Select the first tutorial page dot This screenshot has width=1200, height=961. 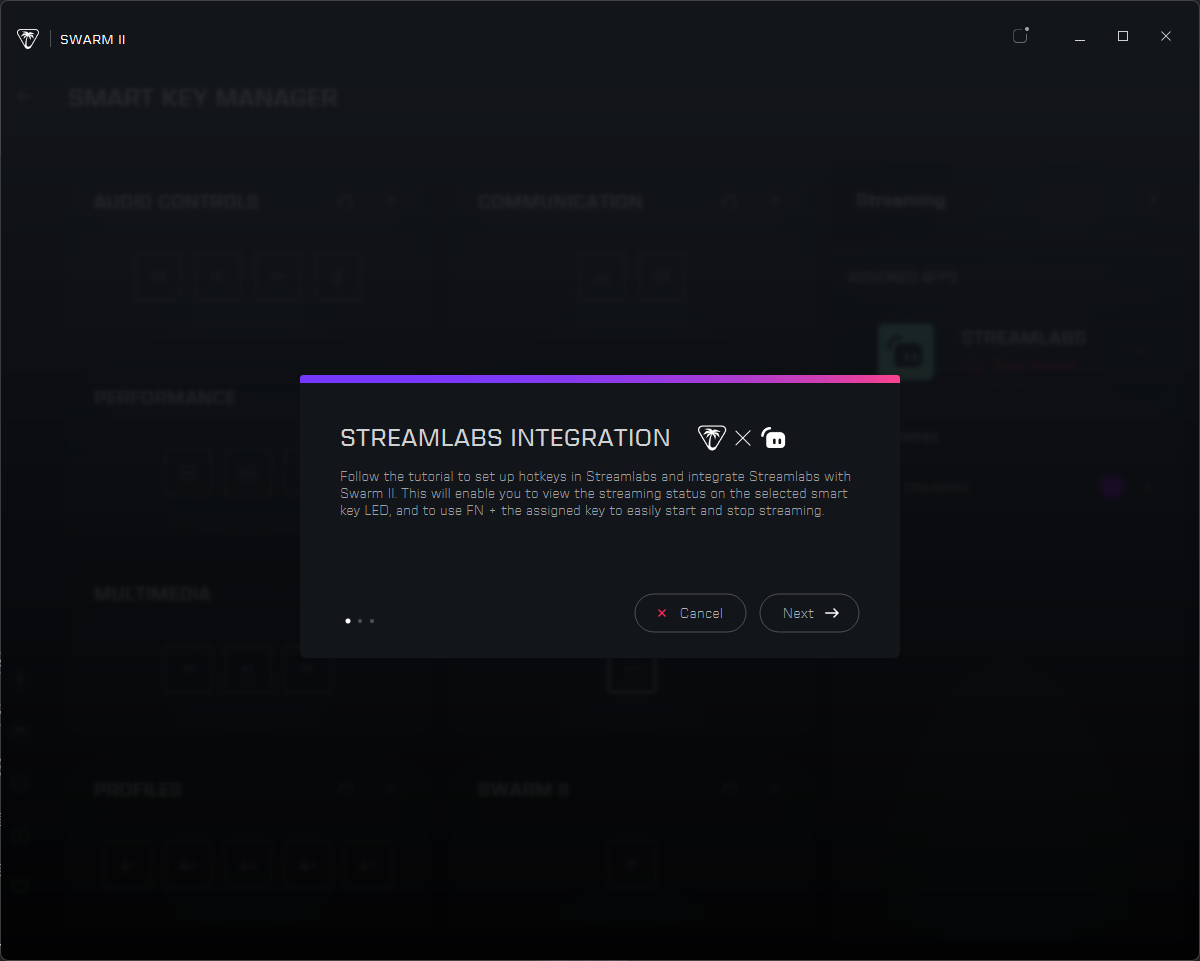point(348,621)
